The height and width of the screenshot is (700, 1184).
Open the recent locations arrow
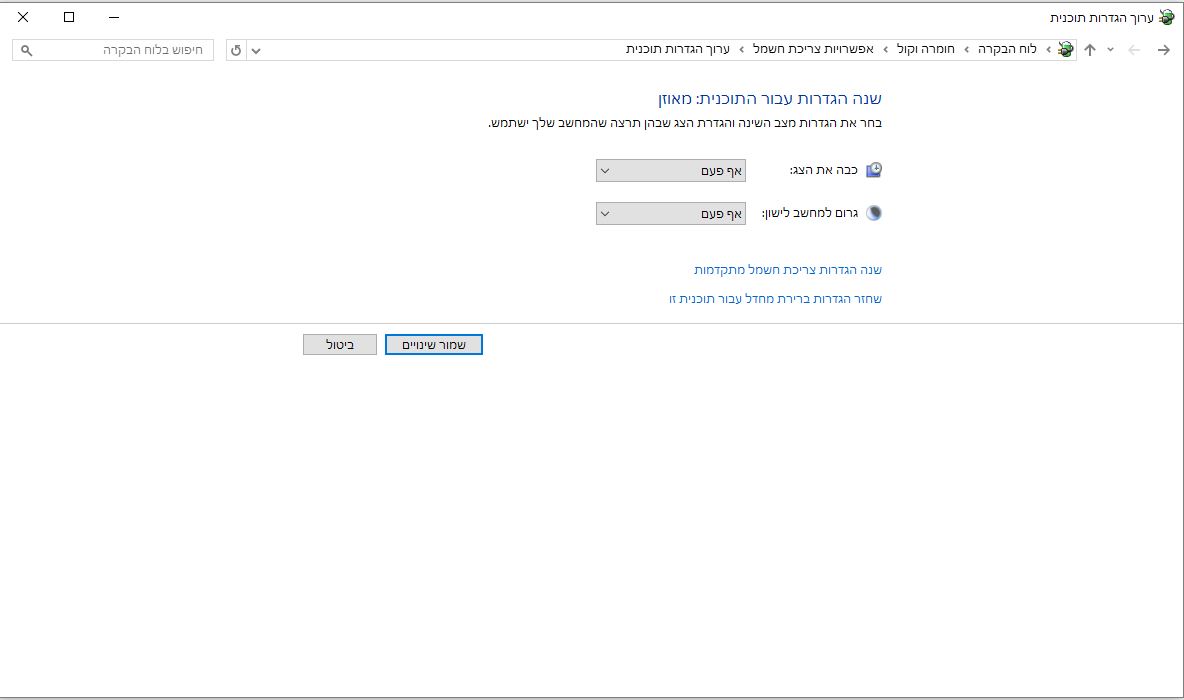click(x=1110, y=50)
